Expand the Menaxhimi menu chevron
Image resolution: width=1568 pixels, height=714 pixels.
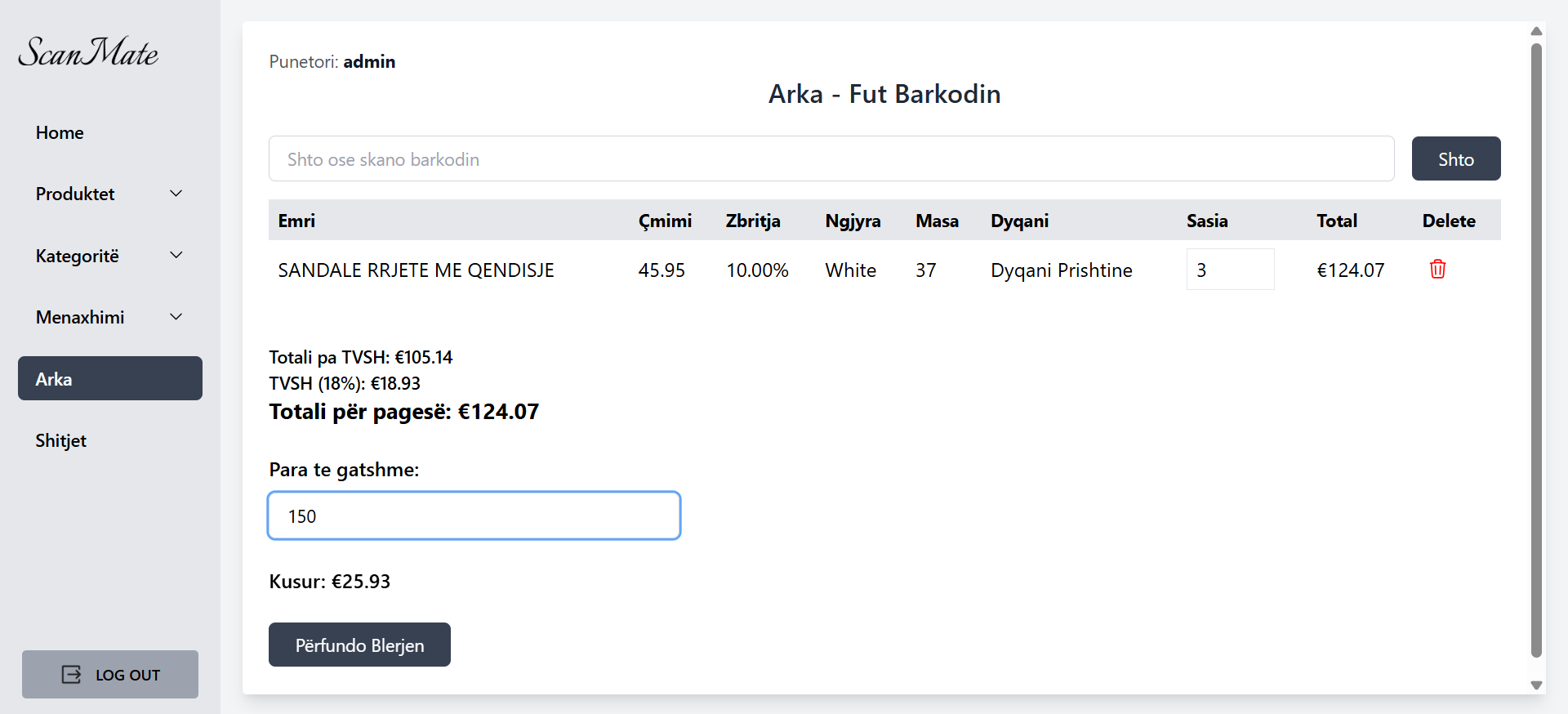click(176, 317)
